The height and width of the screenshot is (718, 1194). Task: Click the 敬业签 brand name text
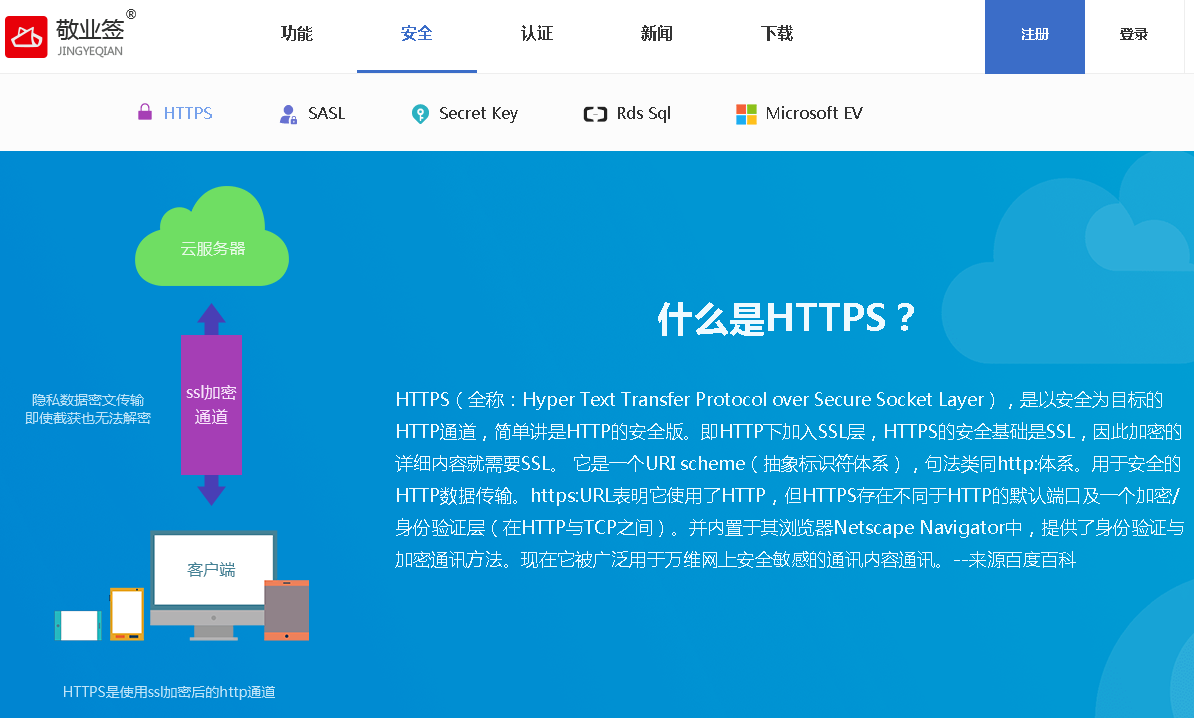point(90,29)
